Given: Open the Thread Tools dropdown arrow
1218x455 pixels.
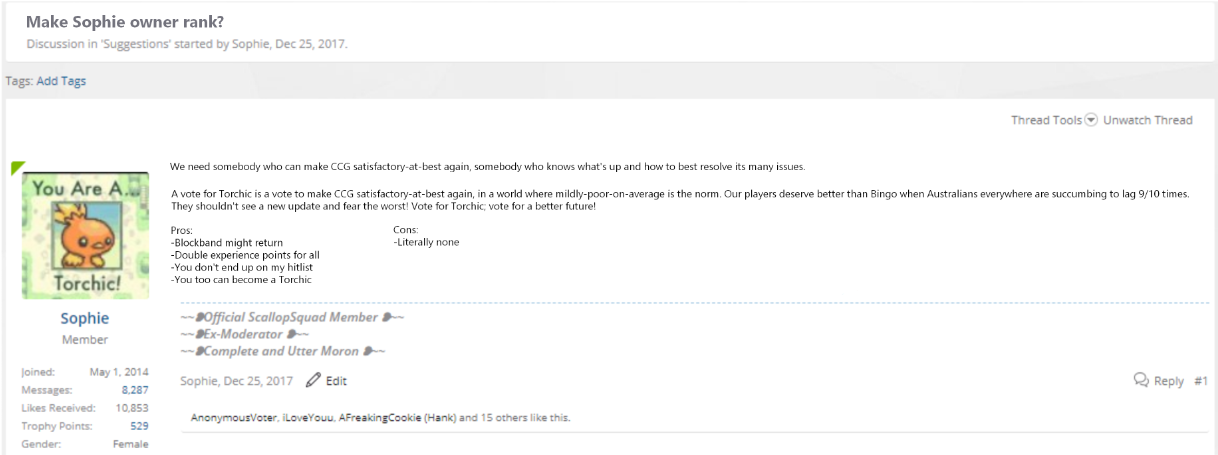Looking at the screenshot, I should [1091, 120].
